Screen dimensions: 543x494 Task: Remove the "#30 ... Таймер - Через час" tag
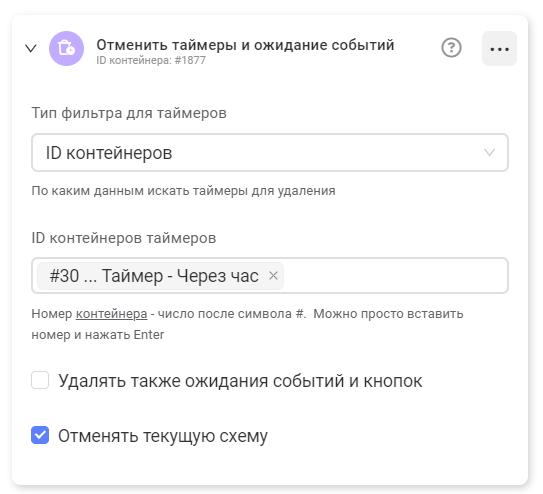[273, 276]
